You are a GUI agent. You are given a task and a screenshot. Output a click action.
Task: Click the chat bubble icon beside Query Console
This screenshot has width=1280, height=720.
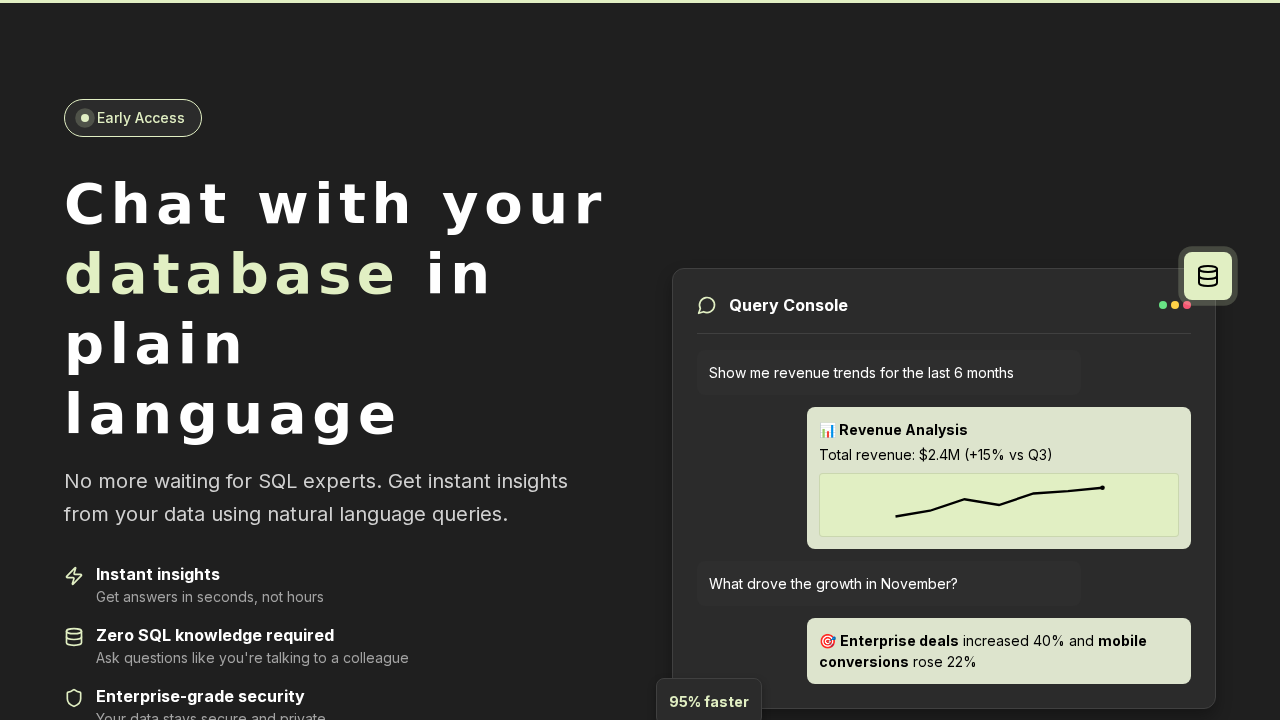point(707,305)
